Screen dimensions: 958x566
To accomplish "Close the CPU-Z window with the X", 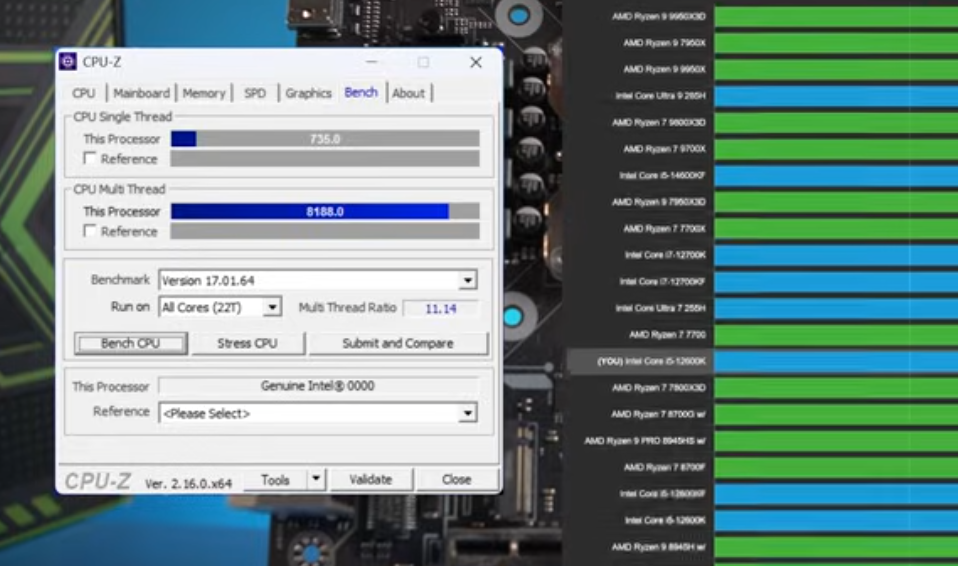I will (x=475, y=62).
